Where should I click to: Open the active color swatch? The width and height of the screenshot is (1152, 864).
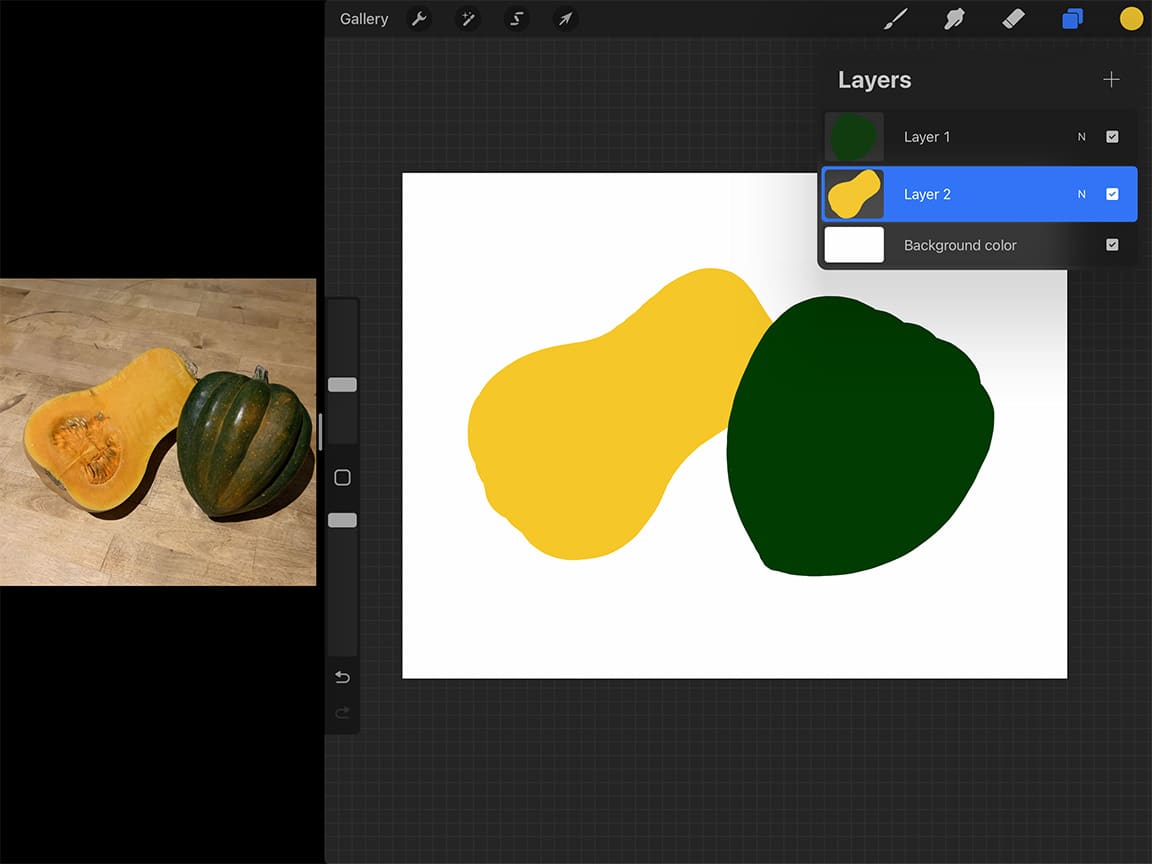(x=1130, y=18)
